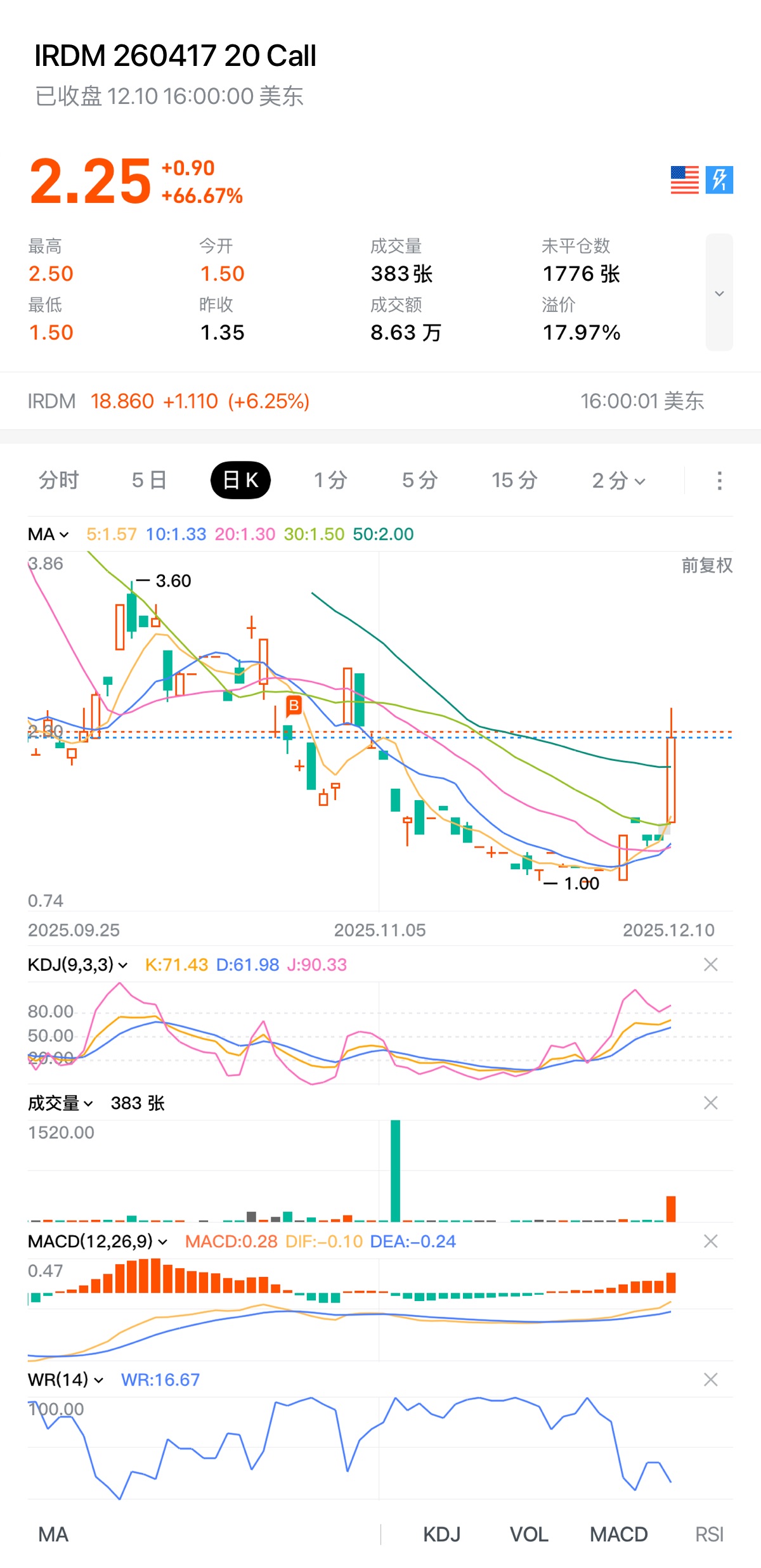
Task: Close the volume indicator panel
Action: click(710, 1103)
